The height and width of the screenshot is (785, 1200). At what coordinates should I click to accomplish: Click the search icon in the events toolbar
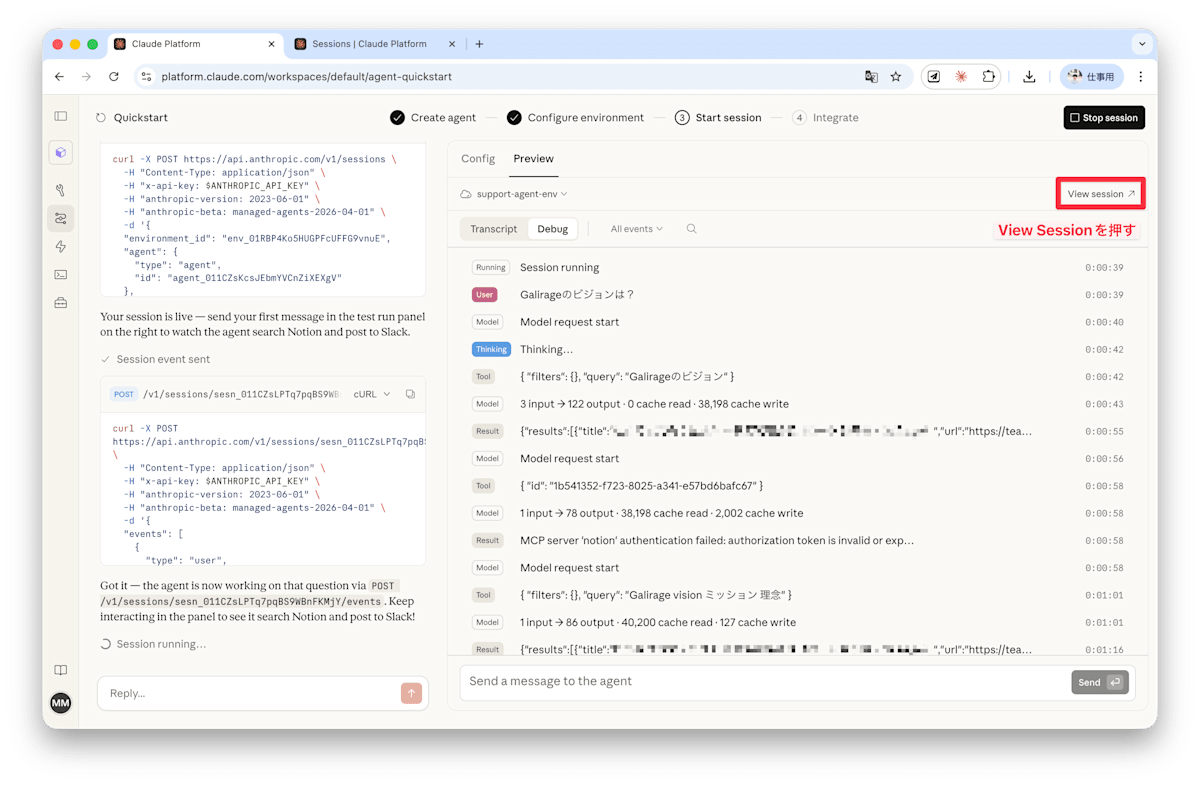pos(691,229)
